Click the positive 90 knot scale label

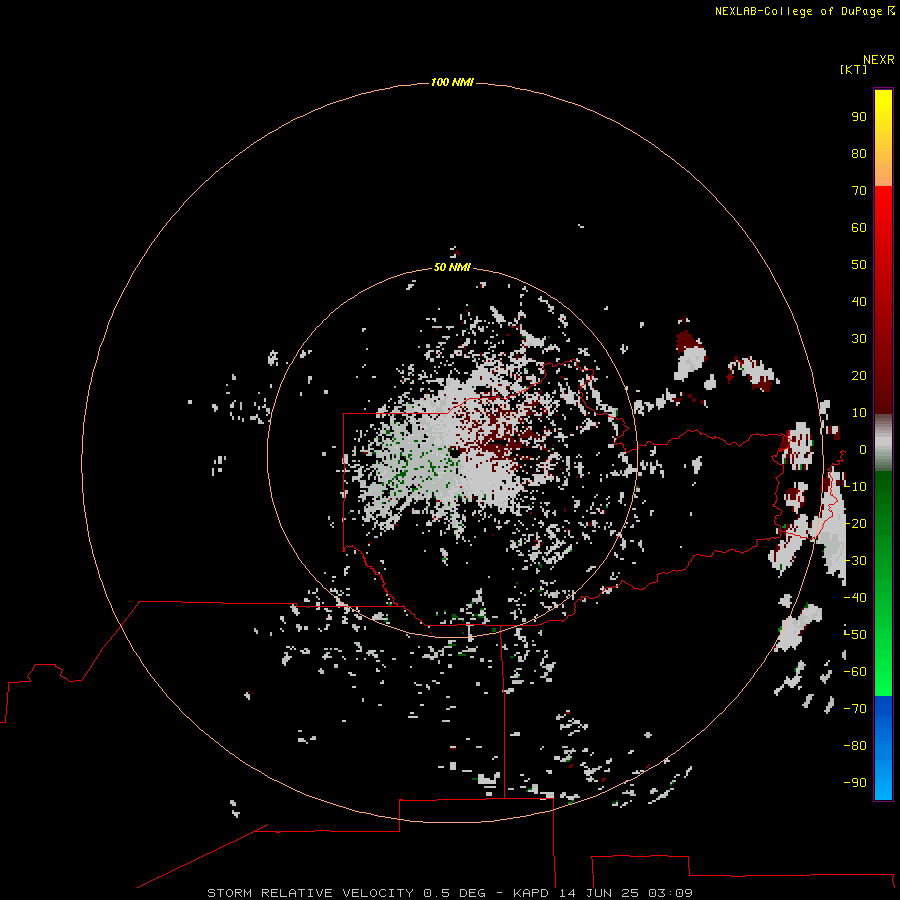859,117
